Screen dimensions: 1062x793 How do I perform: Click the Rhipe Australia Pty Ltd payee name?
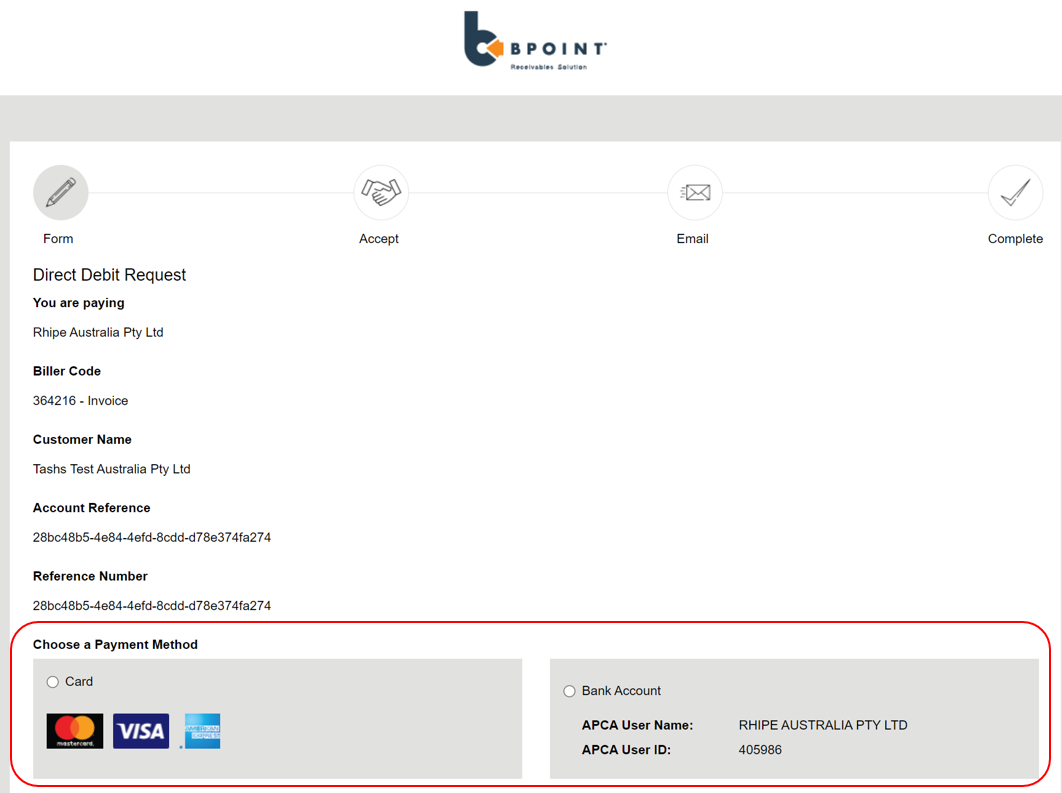pos(98,332)
